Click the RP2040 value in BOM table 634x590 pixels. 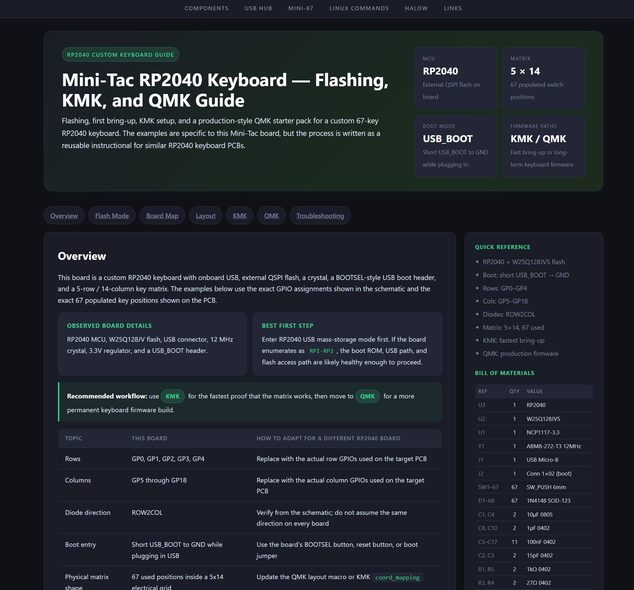pos(536,405)
